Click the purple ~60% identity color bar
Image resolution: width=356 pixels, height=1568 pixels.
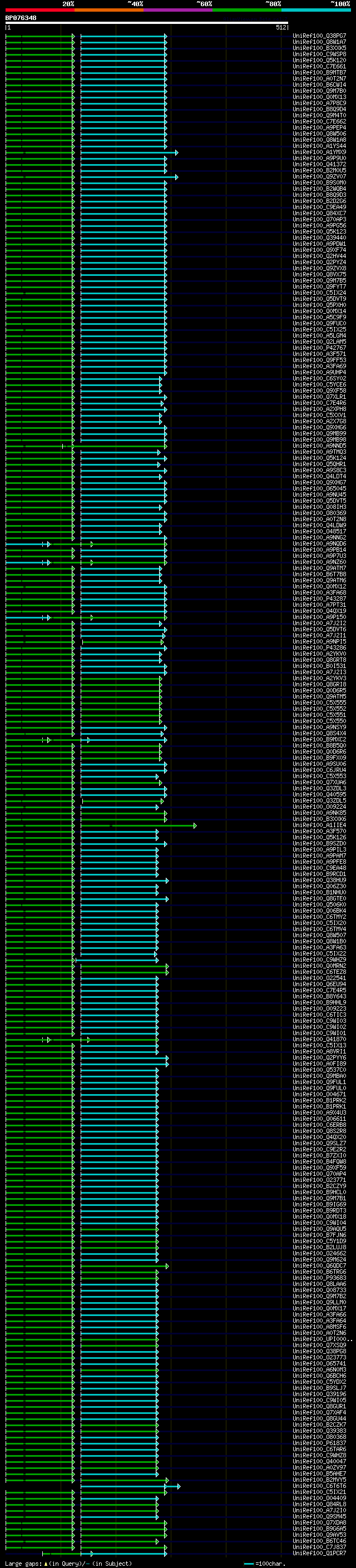pyautogui.click(x=177, y=10)
